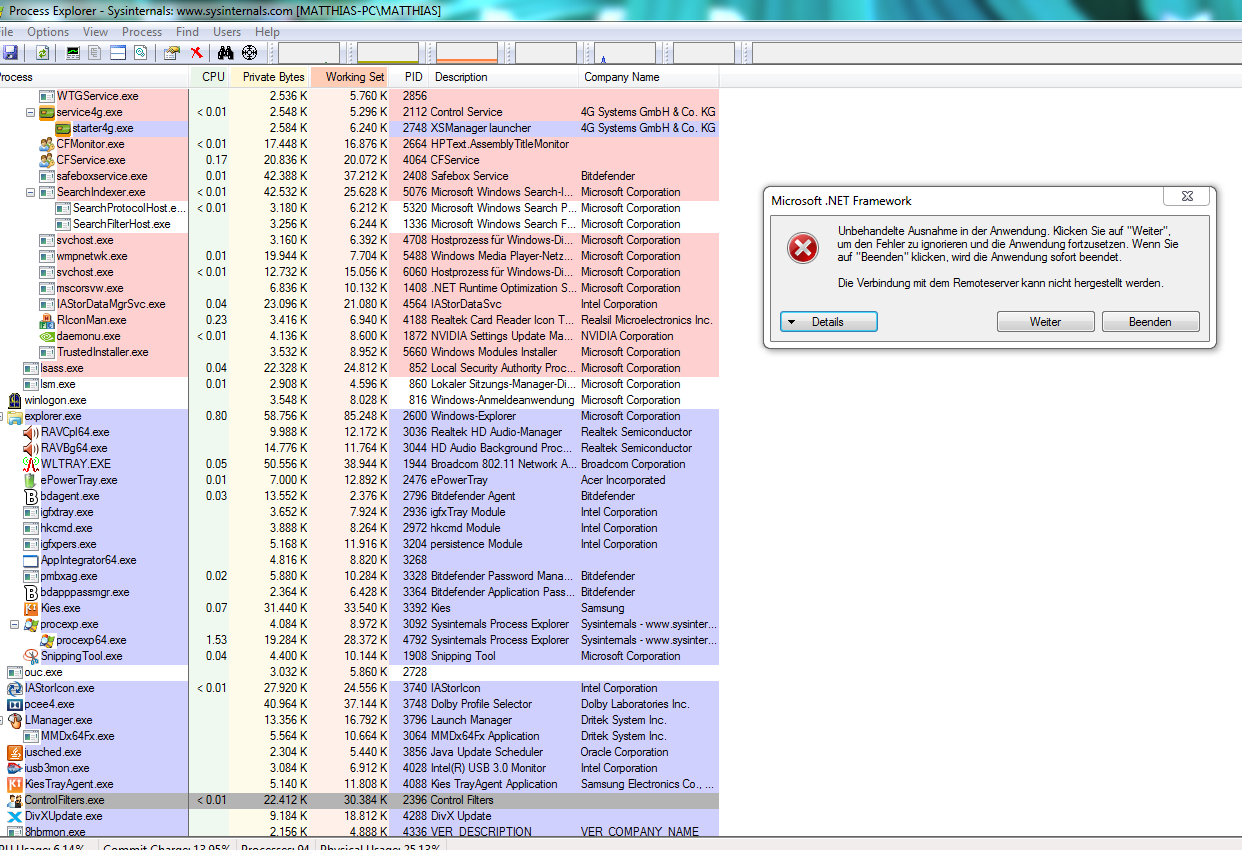Viewport: 1242px width, 850px height.
Task: Click the daemonu.exe NVIDIA icon
Action: tap(47, 336)
